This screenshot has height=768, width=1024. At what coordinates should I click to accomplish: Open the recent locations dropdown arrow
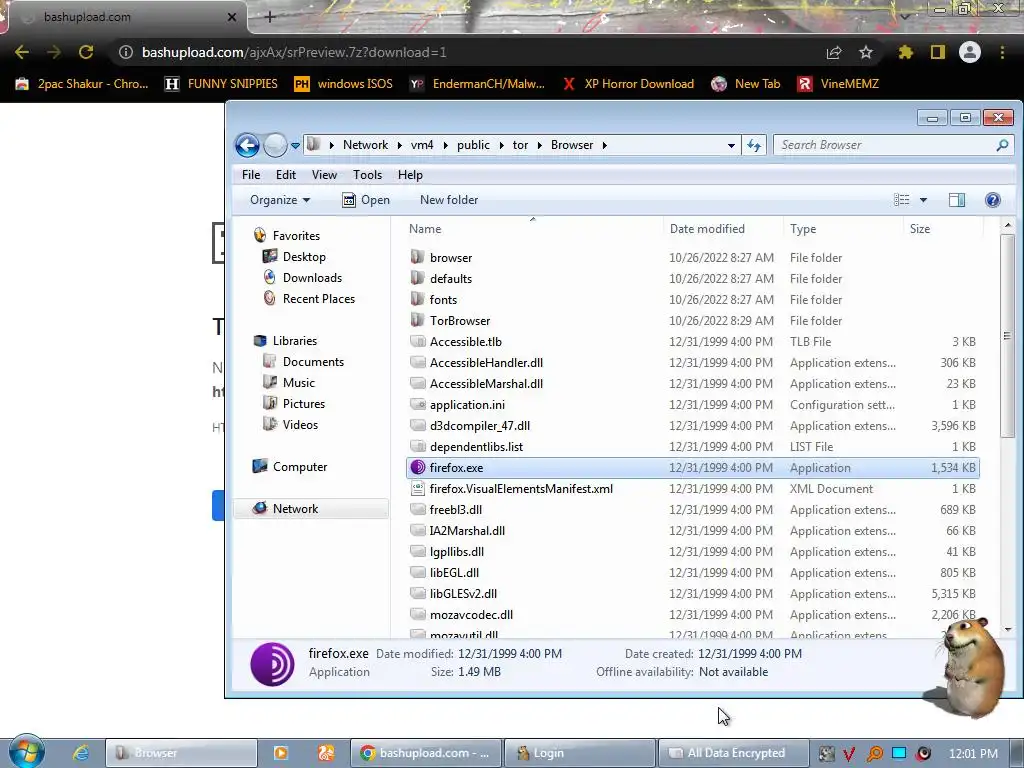[x=295, y=146]
